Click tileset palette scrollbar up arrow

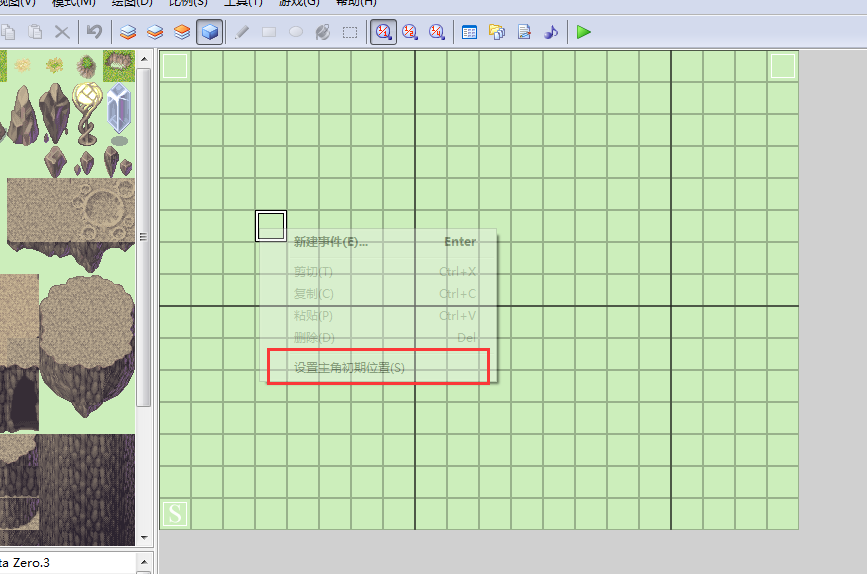coord(144,59)
